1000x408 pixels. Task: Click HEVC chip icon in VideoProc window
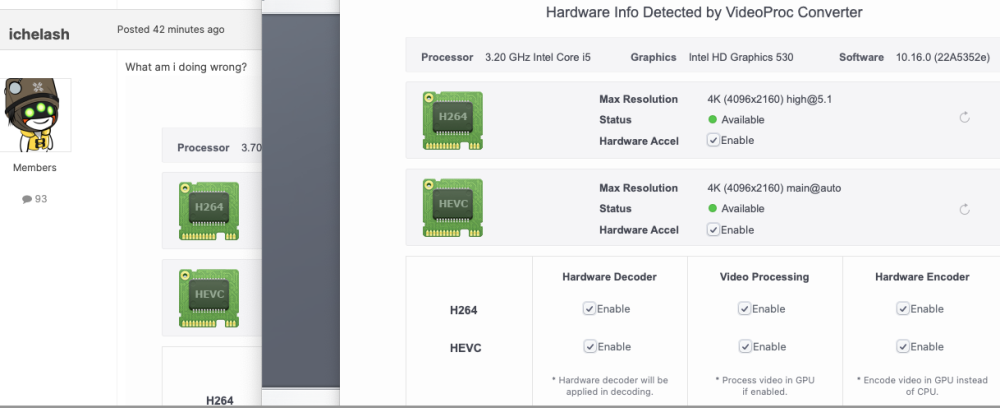tap(452, 208)
